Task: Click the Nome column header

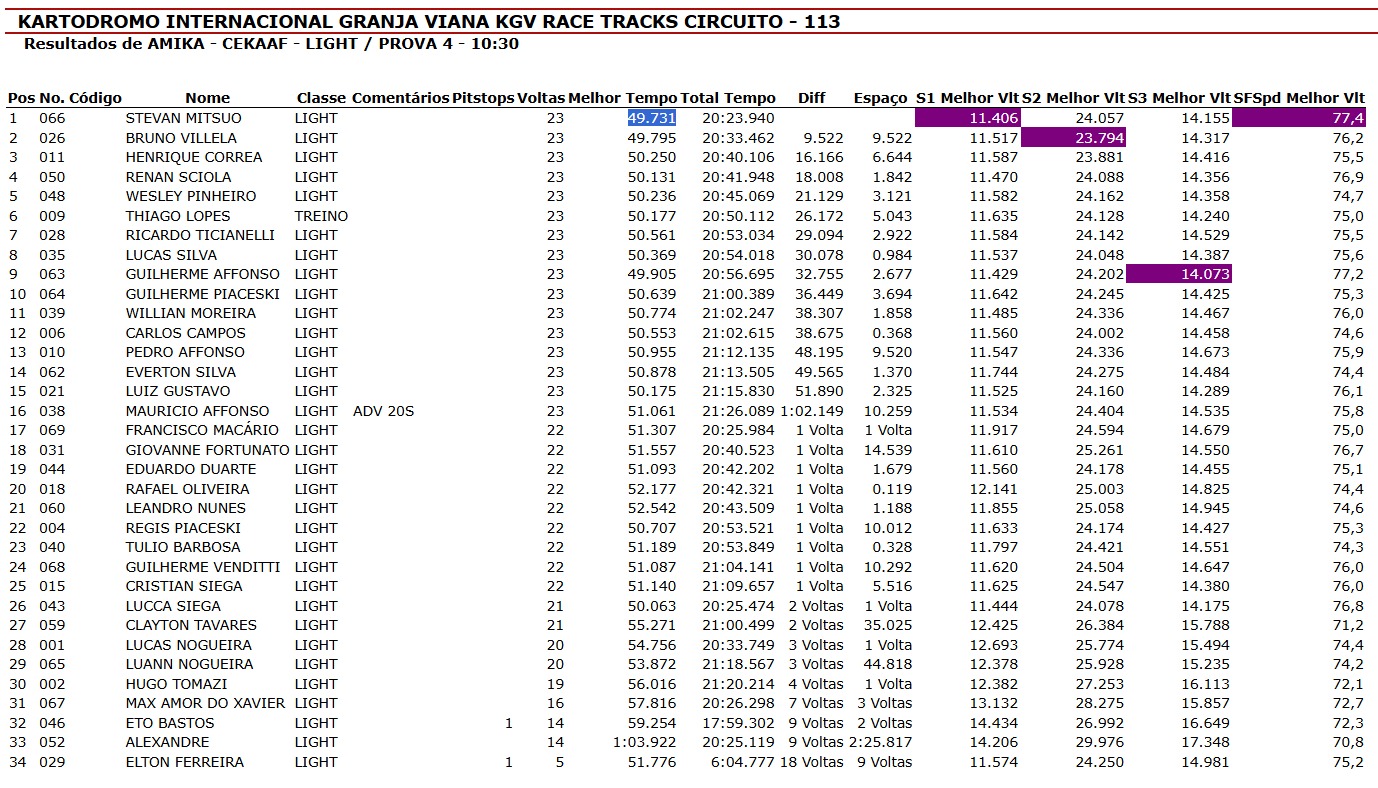Action: point(207,98)
